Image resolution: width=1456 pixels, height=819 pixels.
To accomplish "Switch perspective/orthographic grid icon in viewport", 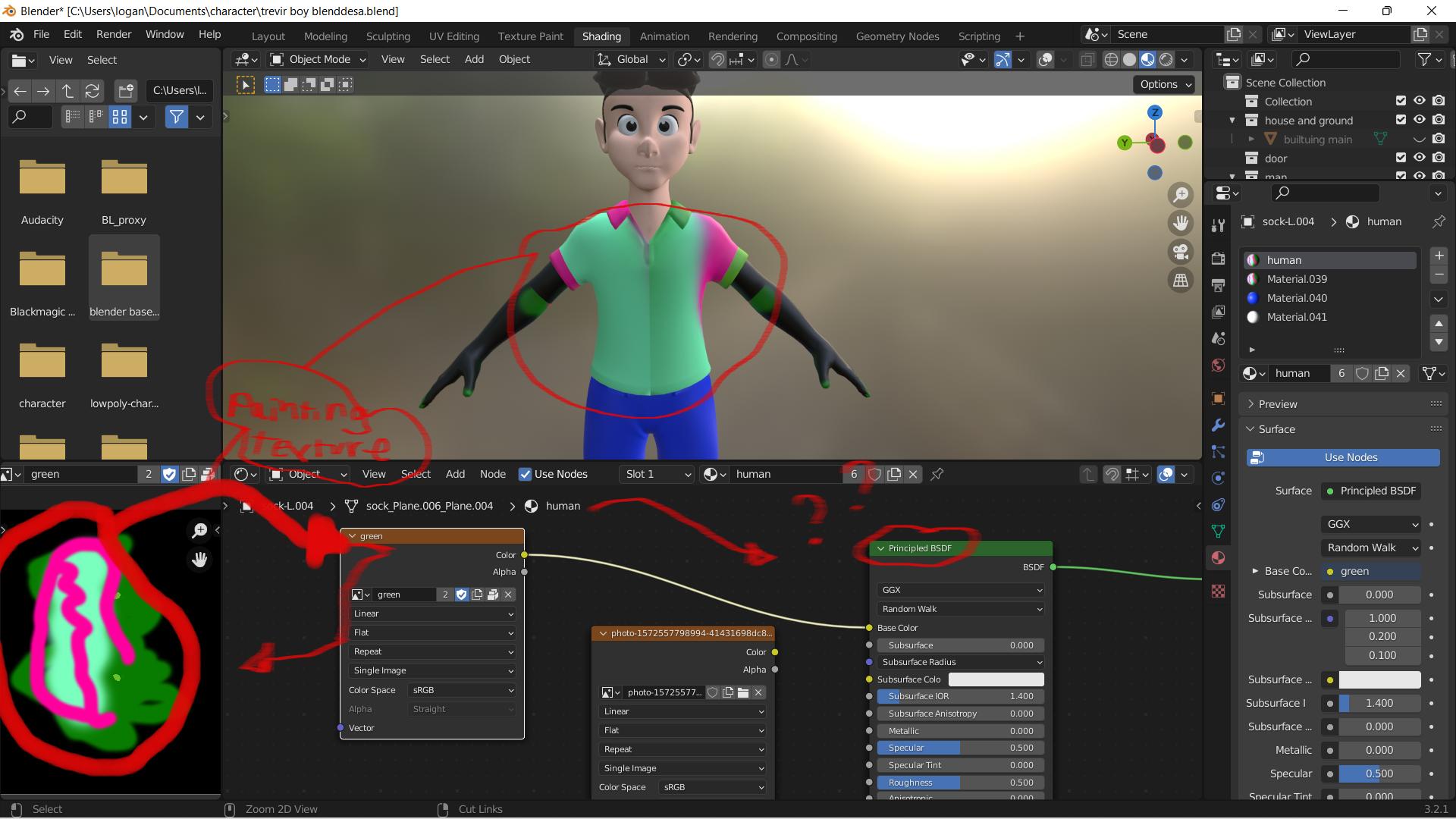I will [1181, 281].
